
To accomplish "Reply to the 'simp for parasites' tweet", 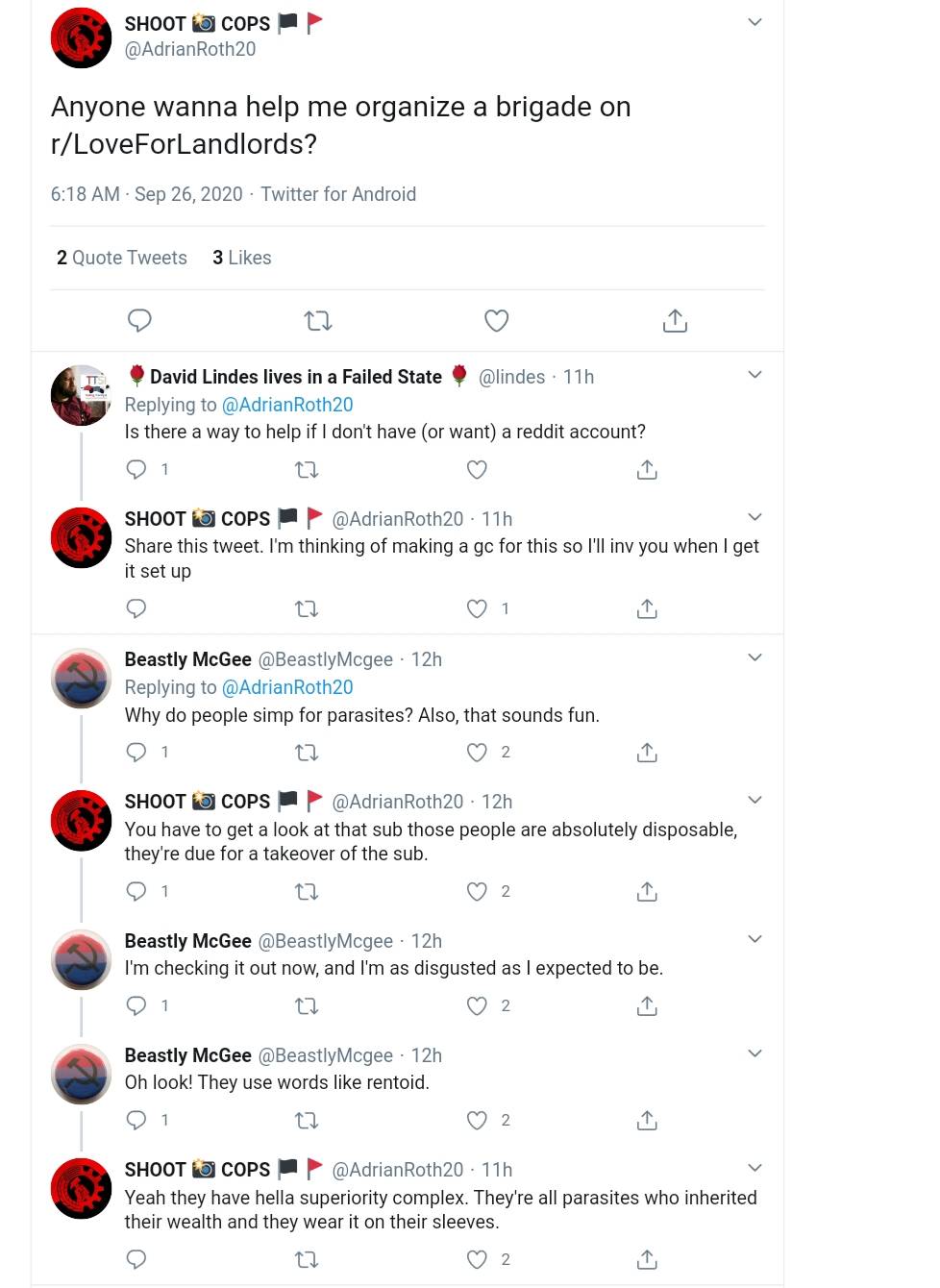I will [136, 752].
